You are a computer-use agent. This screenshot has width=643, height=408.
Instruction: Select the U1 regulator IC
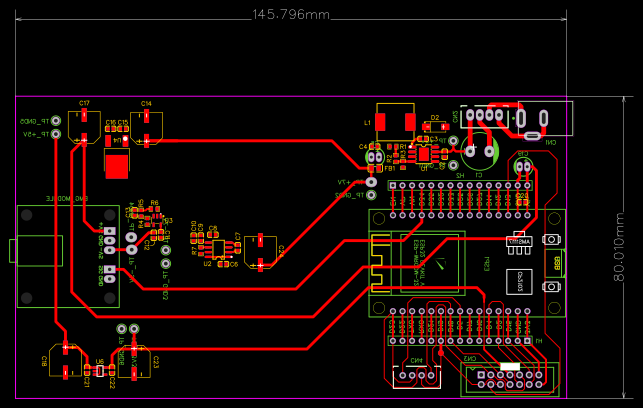point(424,154)
